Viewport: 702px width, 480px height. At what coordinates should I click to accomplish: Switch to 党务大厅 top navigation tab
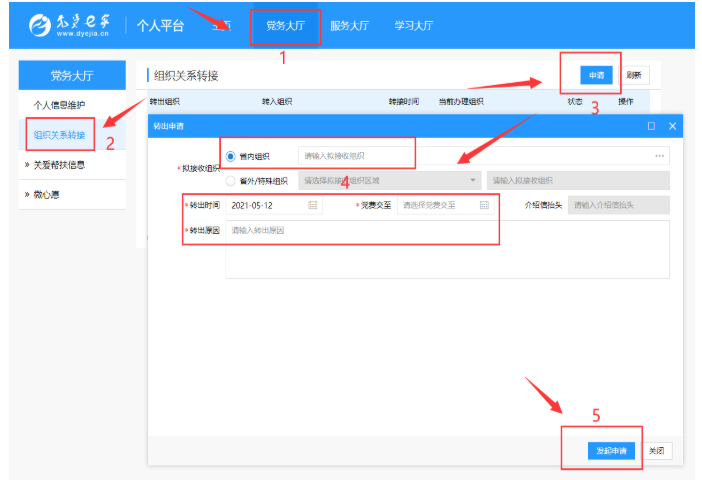click(285, 26)
